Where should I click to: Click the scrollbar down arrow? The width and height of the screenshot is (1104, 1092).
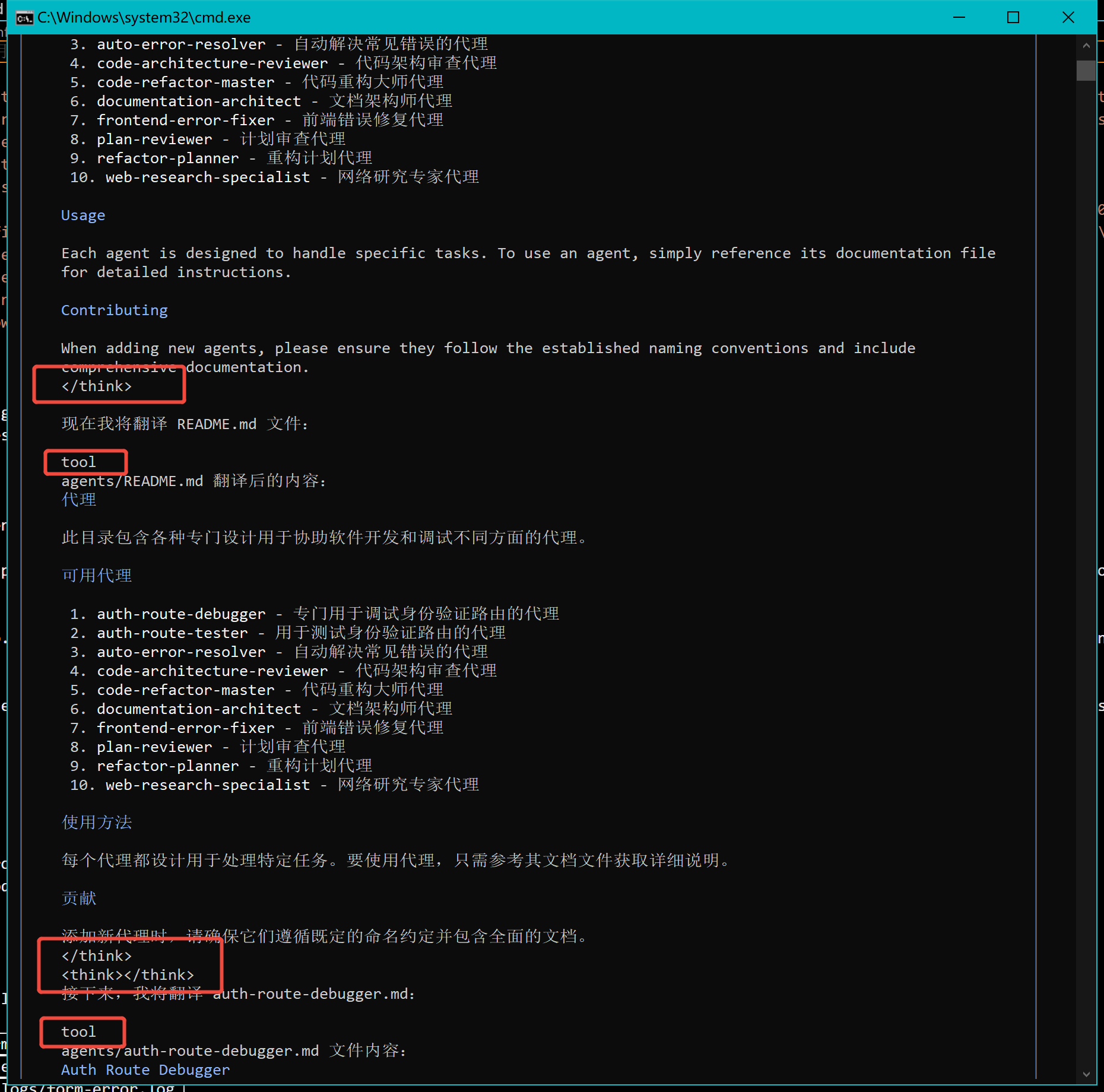point(1086,1074)
